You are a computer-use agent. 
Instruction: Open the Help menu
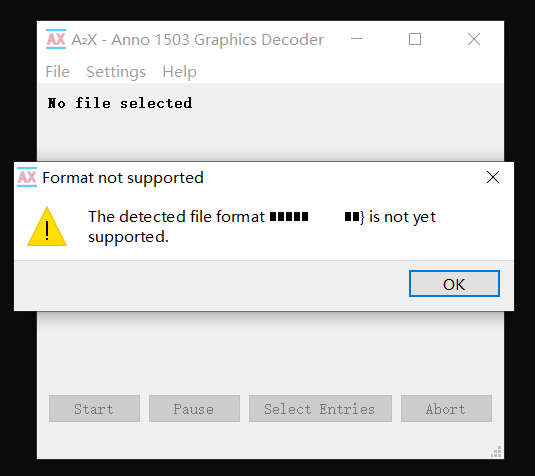point(179,72)
